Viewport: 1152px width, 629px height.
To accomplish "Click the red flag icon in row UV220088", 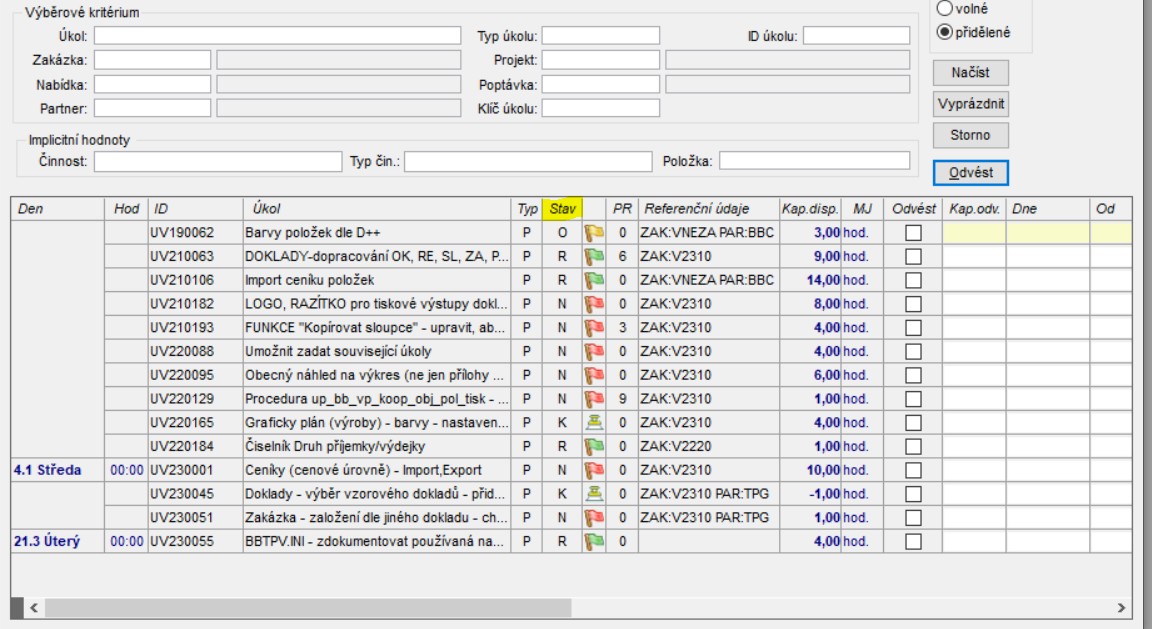I will coord(594,351).
